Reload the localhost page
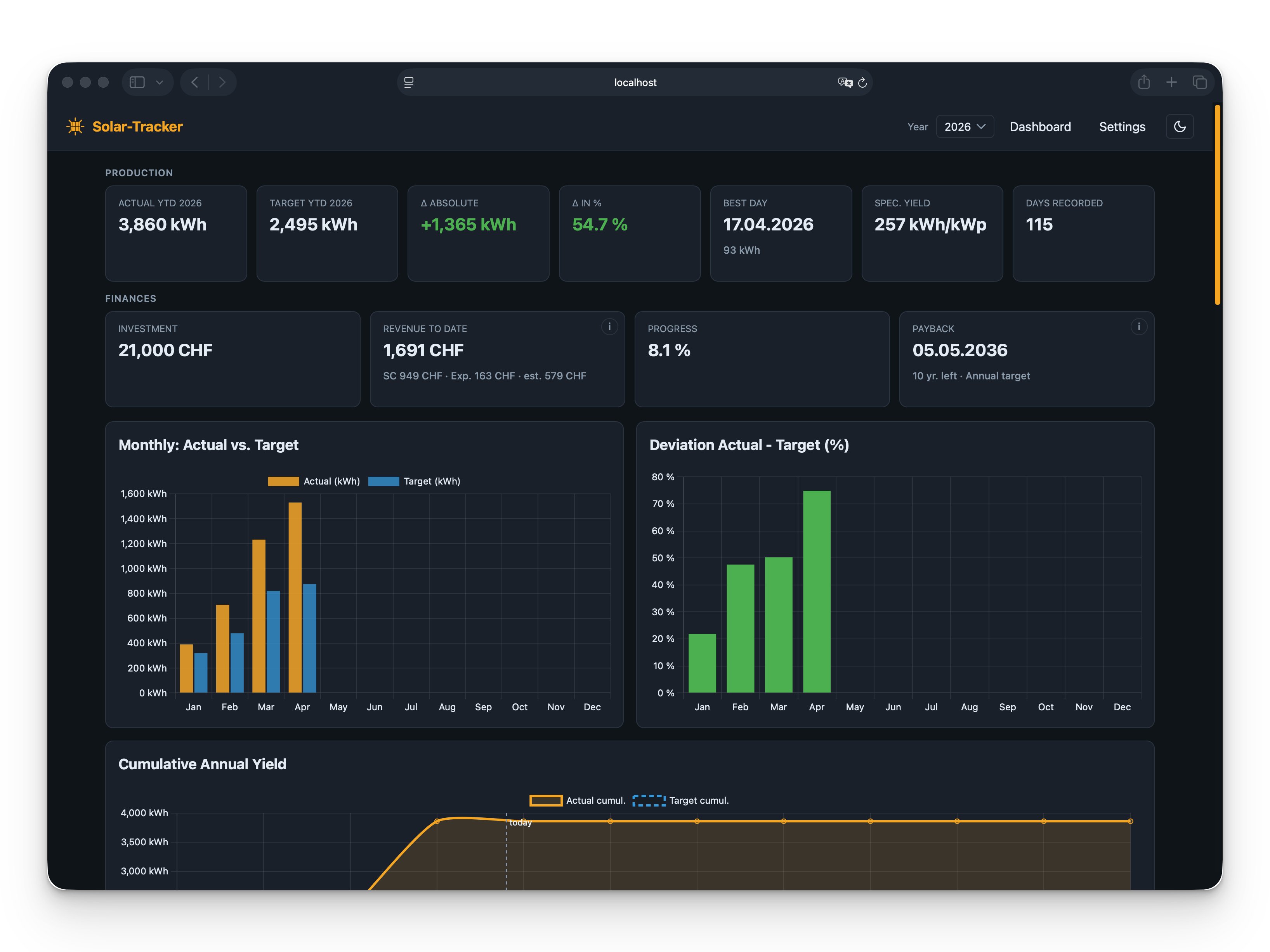 [862, 83]
